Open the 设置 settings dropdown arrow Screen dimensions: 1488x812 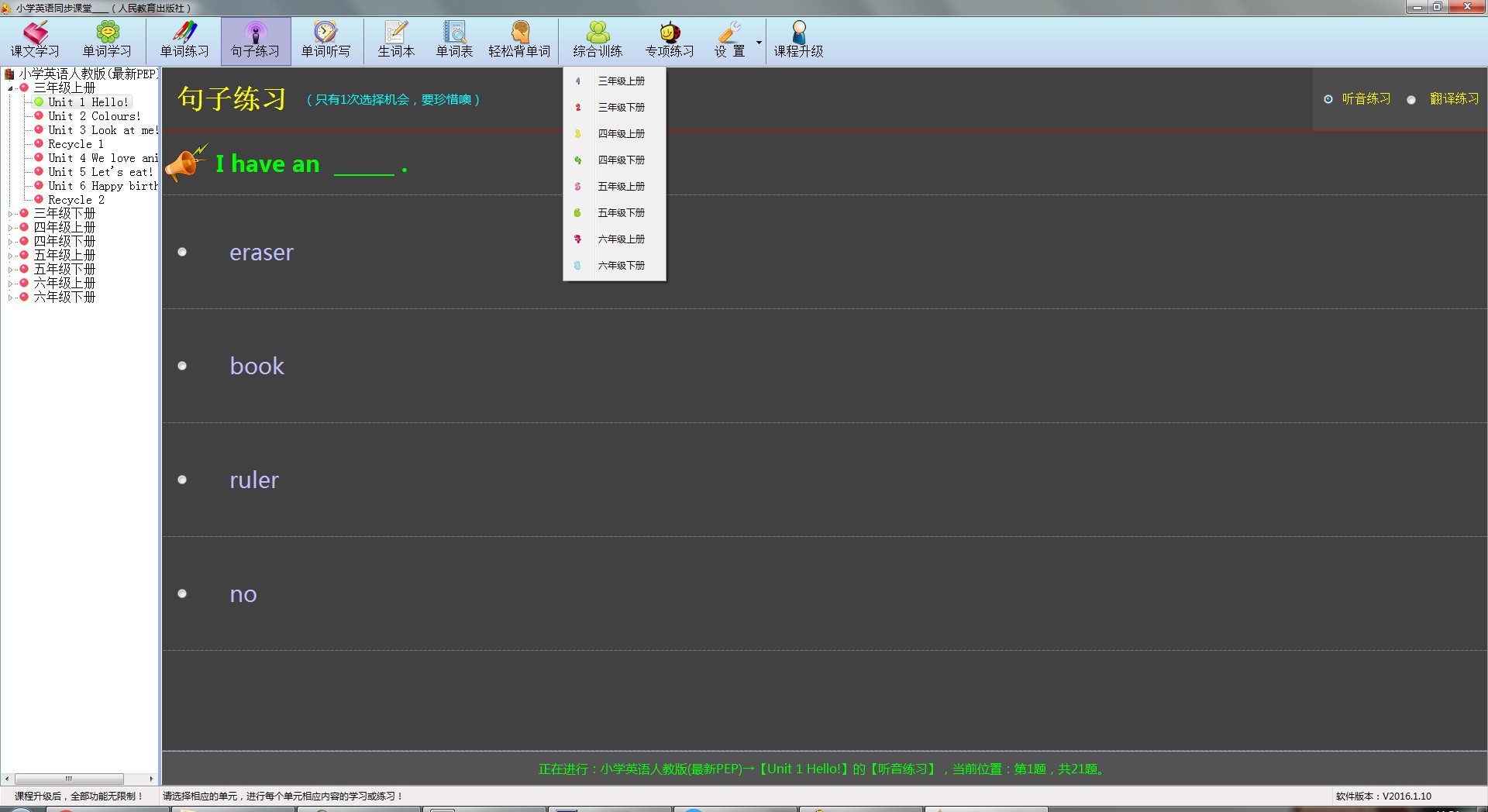[759, 43]
